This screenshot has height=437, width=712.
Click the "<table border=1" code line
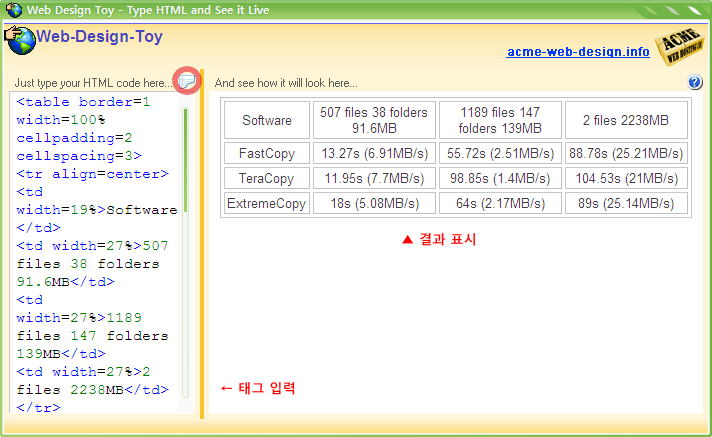pyautogui.click(x=84, y=102)
